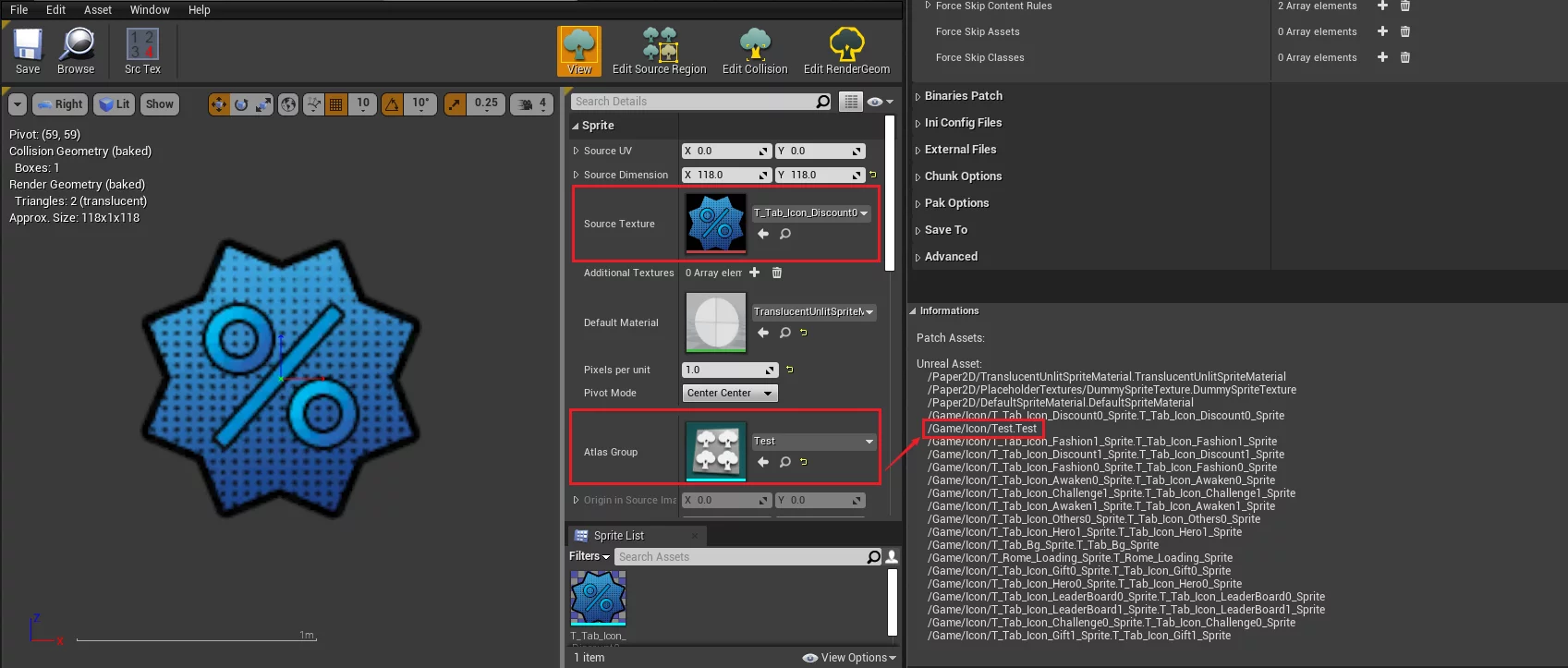Delete all Additional Textures array elements
The height and width of the screenshot is (668, 1568).
tap(777, 273)
